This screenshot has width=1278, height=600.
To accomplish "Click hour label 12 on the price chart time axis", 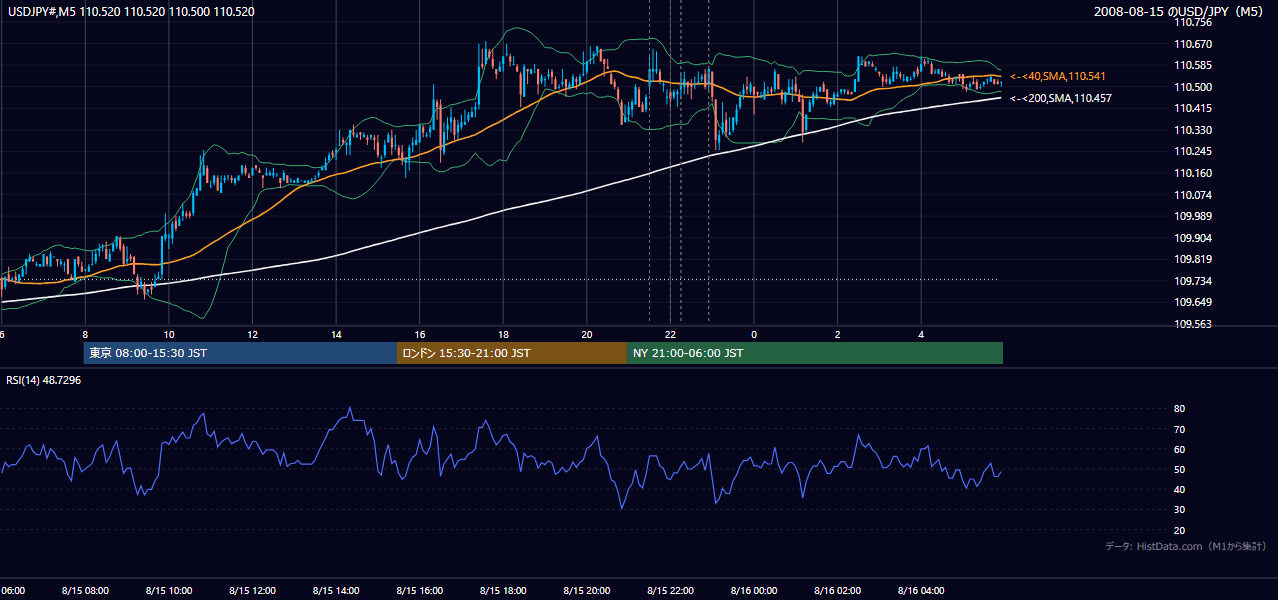I will point(253,334).
